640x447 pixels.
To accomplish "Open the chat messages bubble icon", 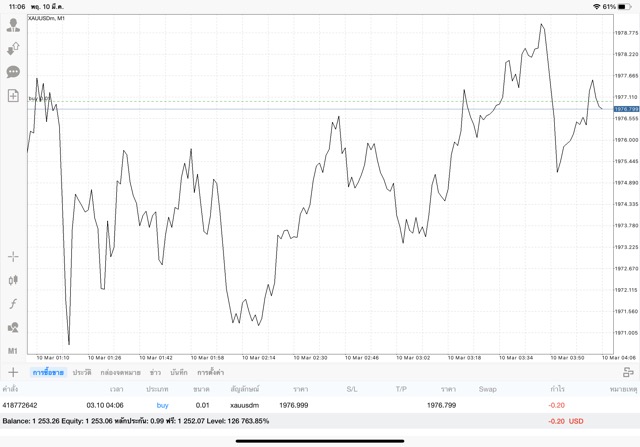I will (13, 72).
